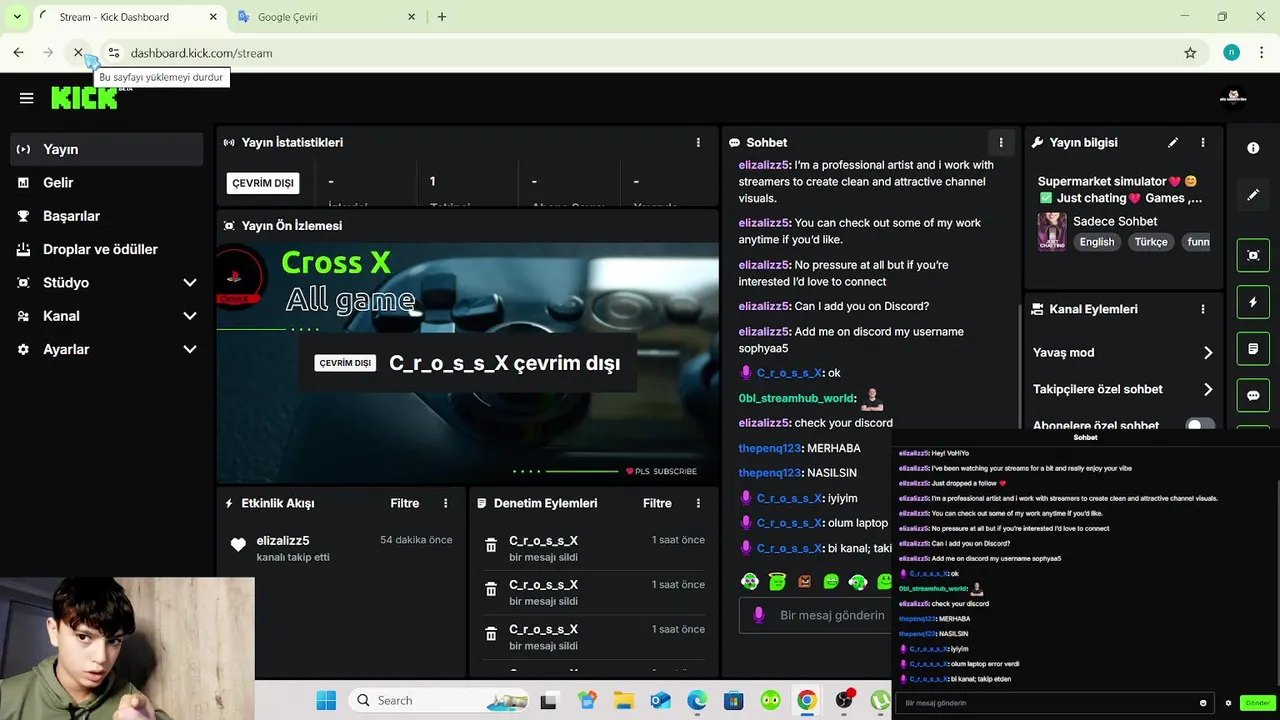Click thepenq123 username on MERHABA message

769,448
